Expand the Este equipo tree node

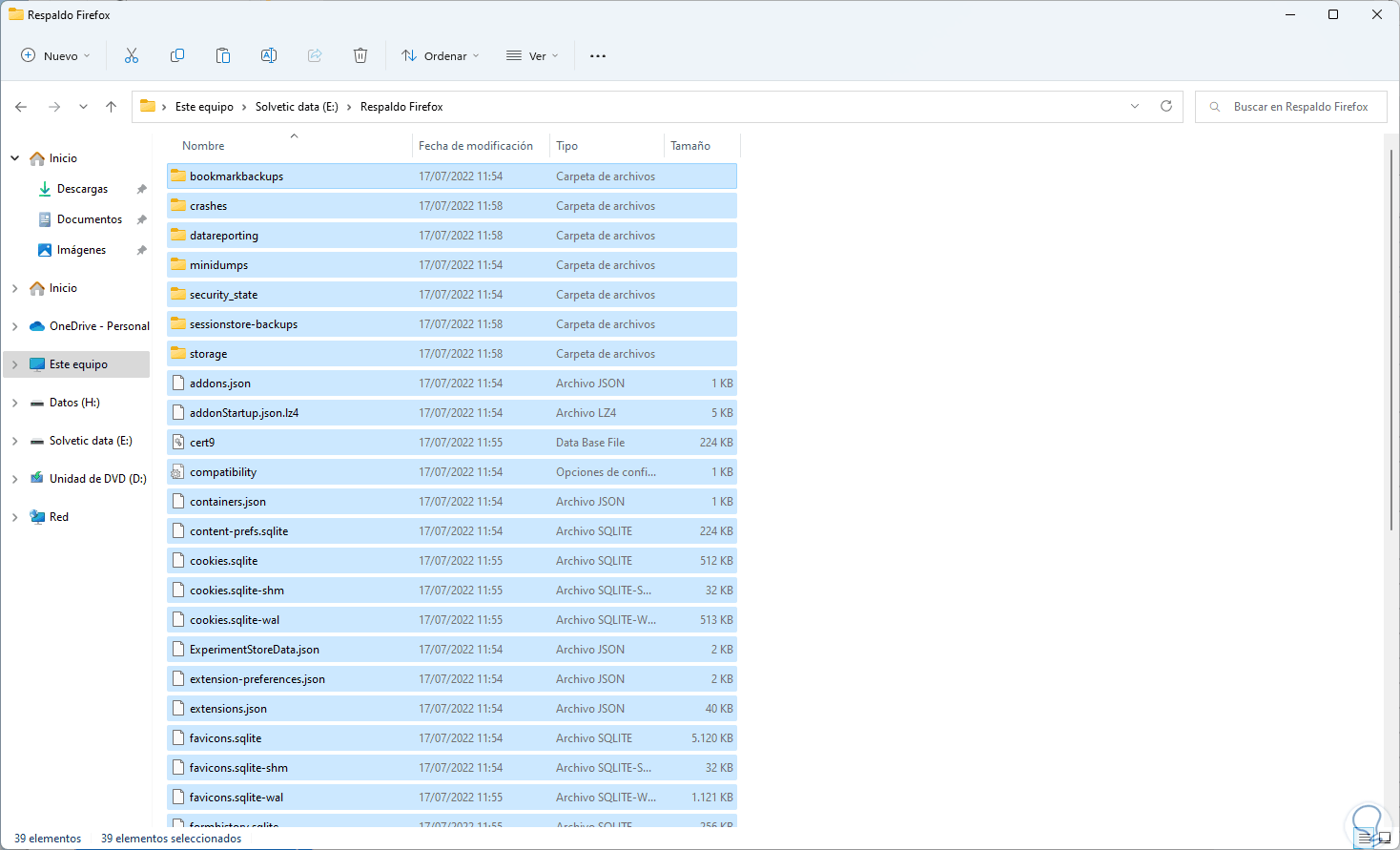point(15,364)
